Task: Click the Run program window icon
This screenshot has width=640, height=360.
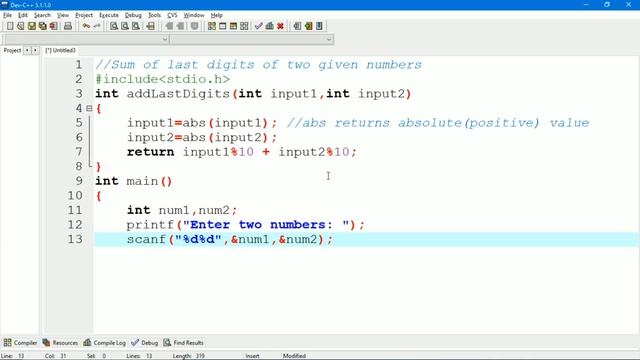Action: click(222, 26)
